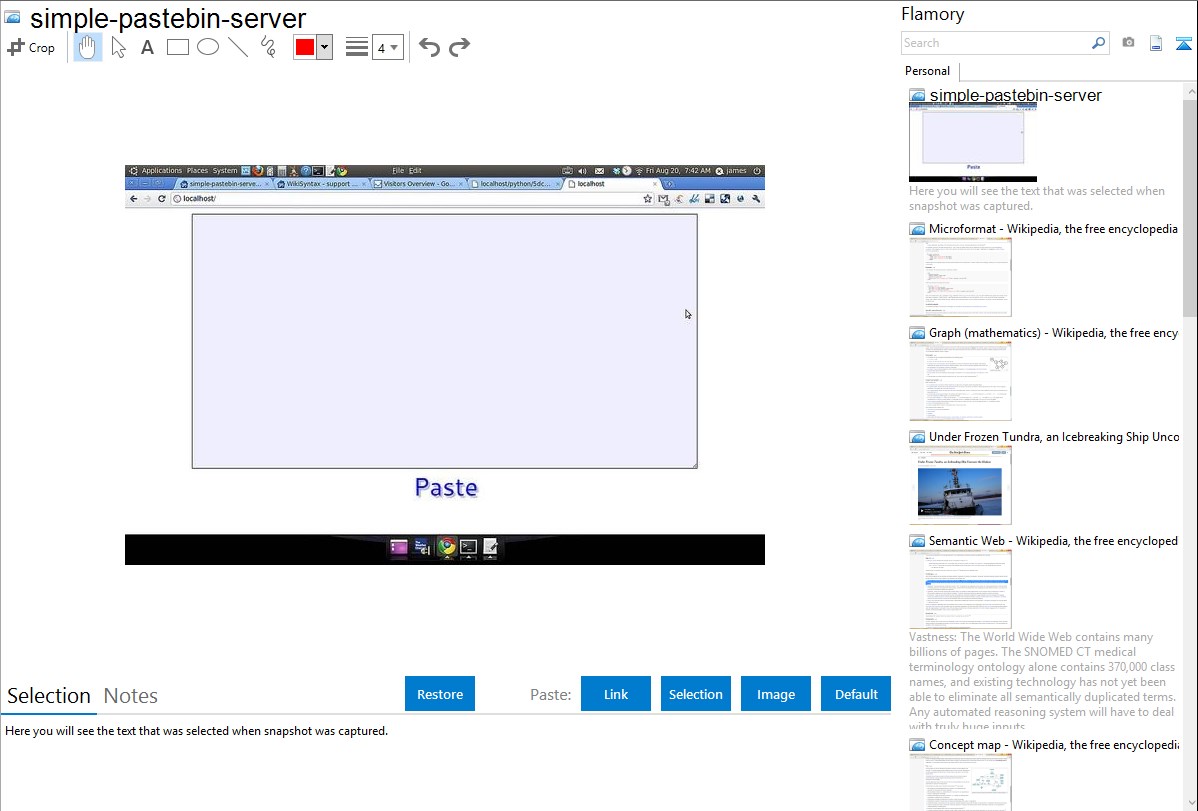Select the freehand scribble tool

[268, 47]
